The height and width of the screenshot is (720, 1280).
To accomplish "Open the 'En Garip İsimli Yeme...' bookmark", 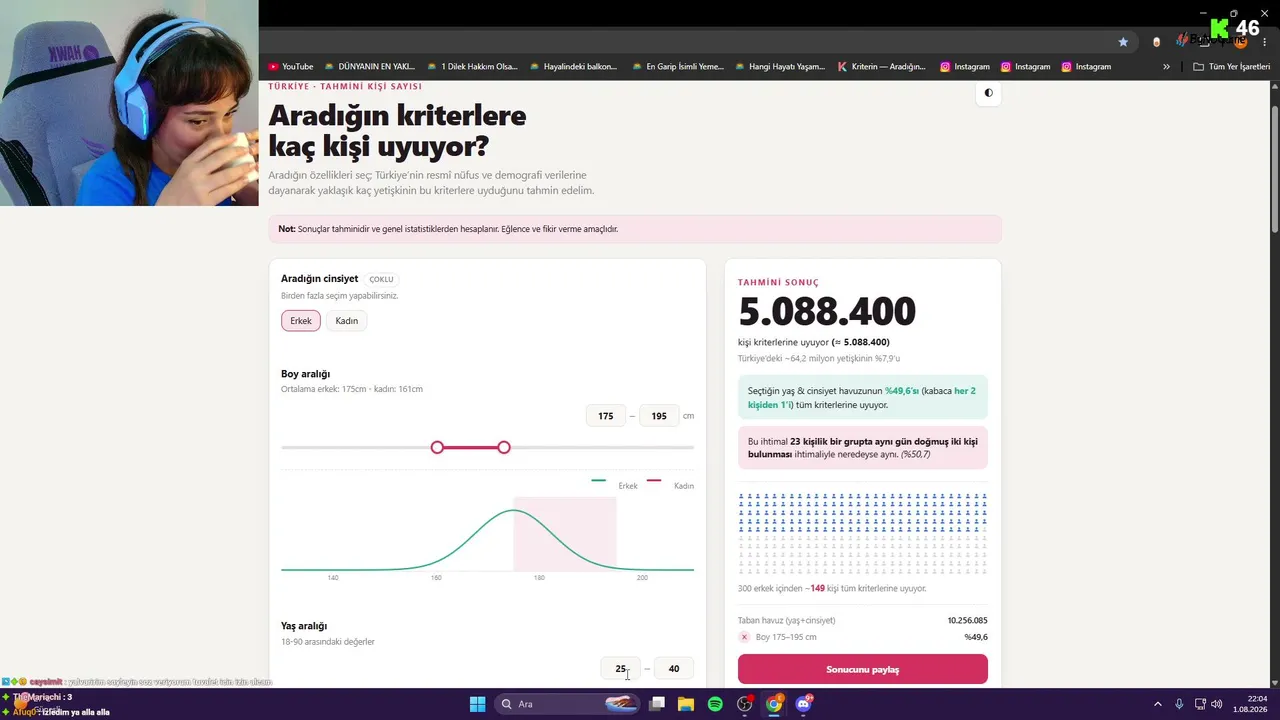I will coord(677,67).
